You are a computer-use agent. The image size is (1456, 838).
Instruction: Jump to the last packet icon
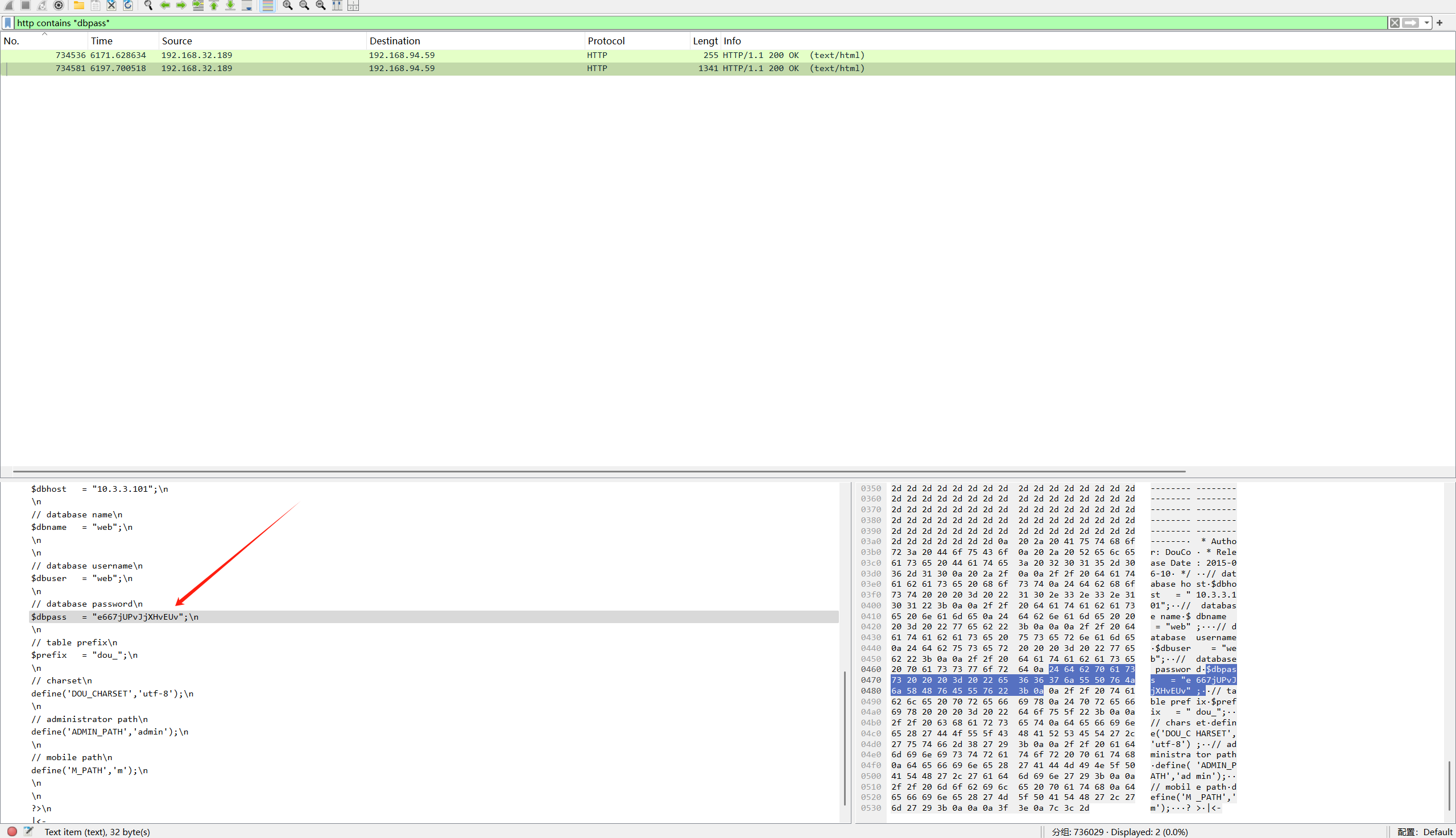230,5
